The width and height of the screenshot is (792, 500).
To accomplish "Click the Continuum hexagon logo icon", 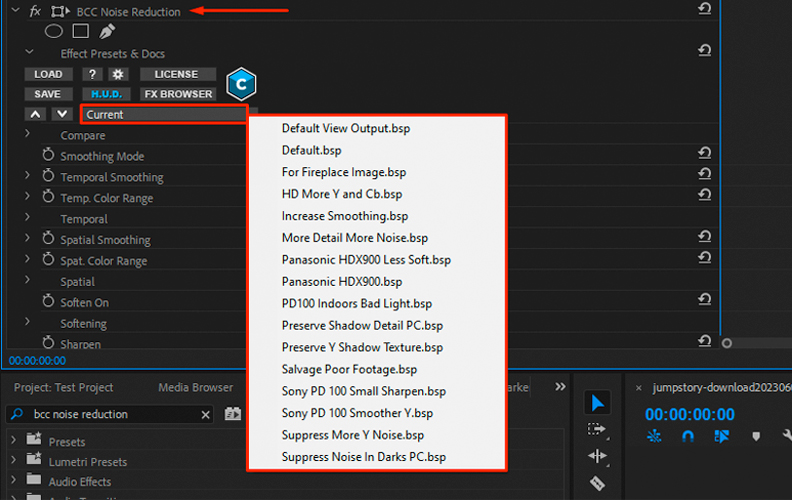I will [241, 84].
